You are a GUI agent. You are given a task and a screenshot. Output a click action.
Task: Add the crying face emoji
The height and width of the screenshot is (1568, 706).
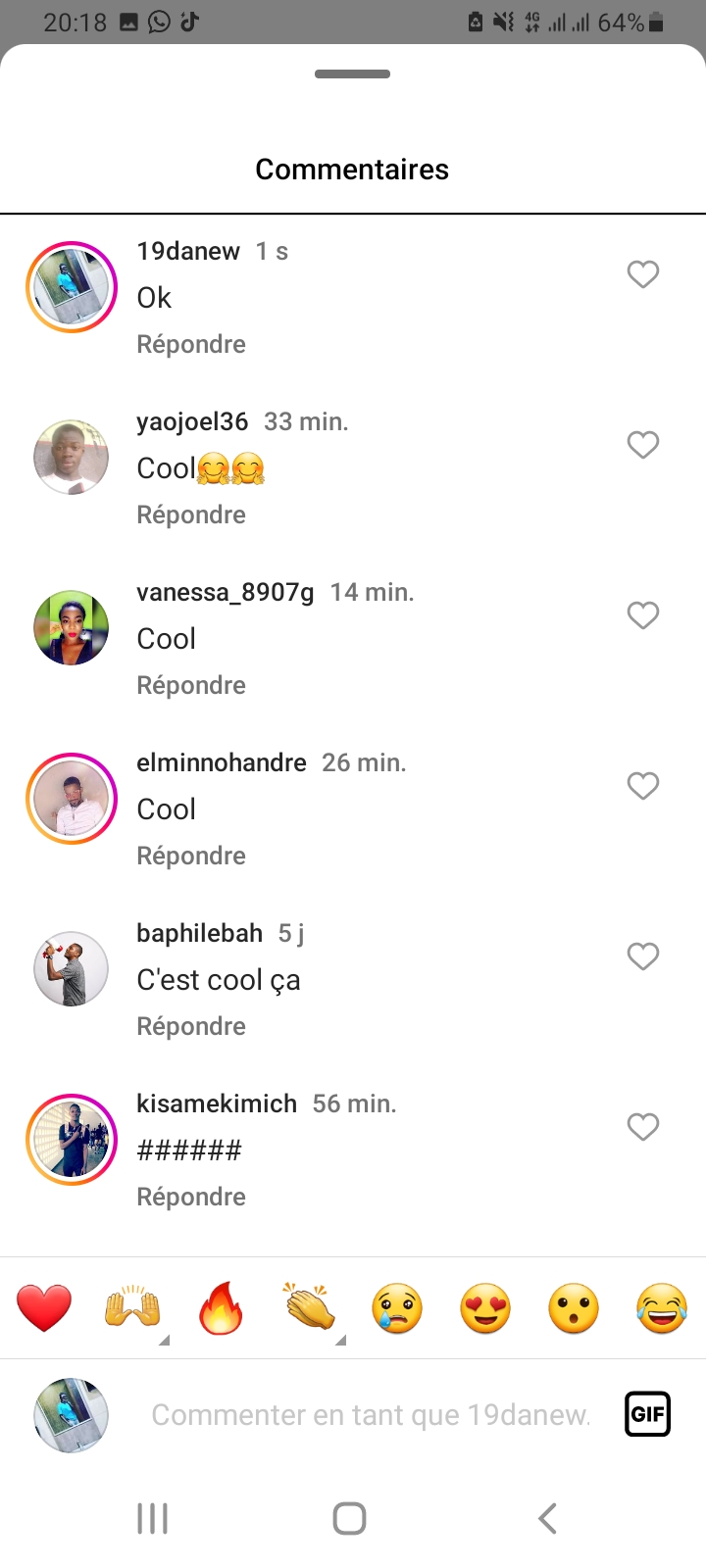coord(397,1308)
